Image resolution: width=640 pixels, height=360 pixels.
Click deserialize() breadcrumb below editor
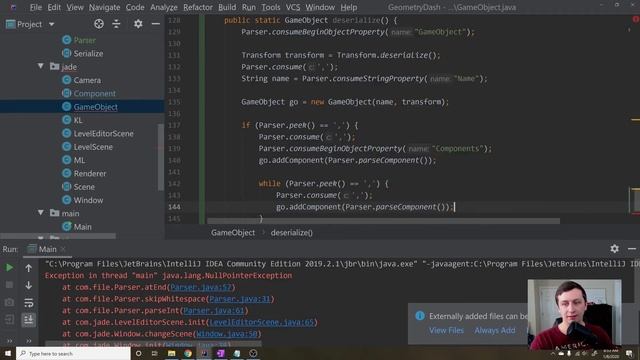pyautogui.click(x=291, y=233)
